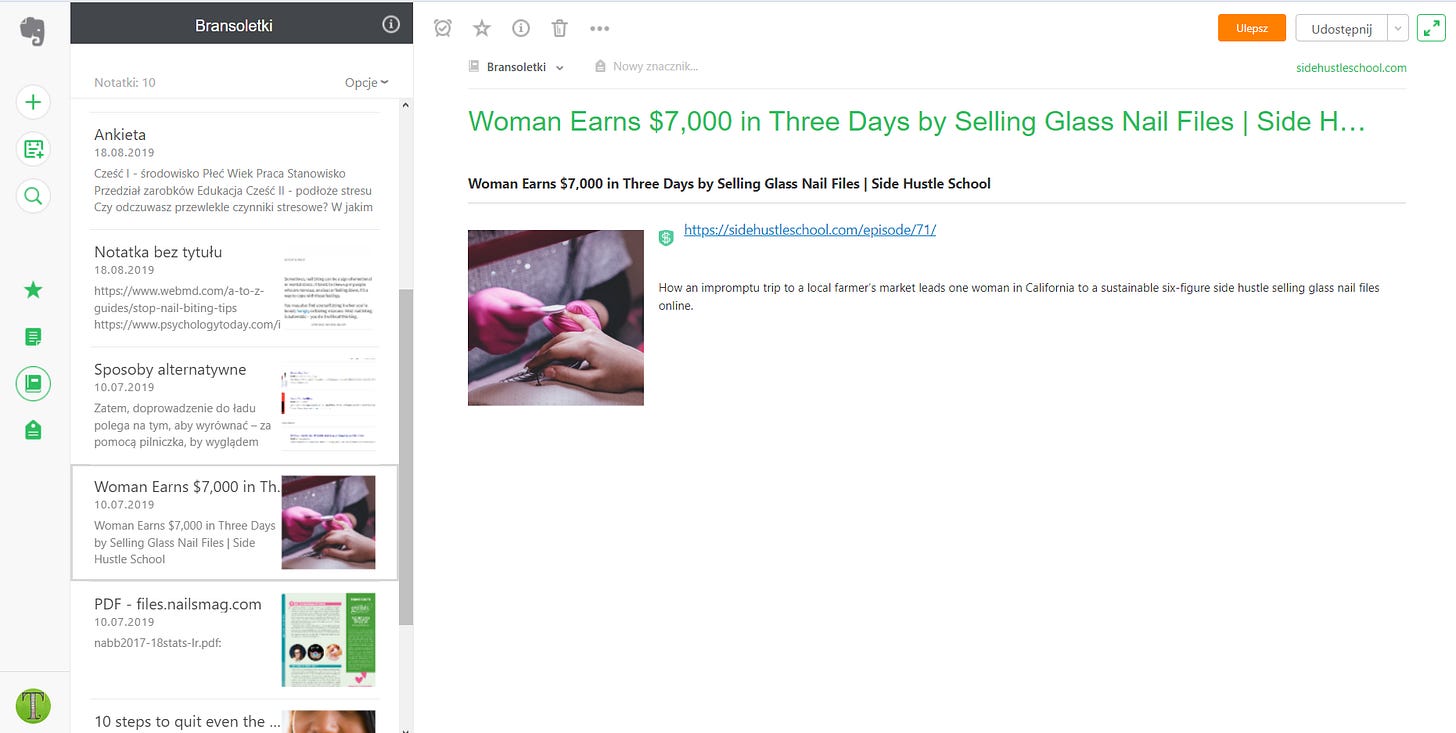This screenshot has width=1456, height=733.
Task: Click Woman Earns note list thumbnail
Action: (x=329, y=522)
